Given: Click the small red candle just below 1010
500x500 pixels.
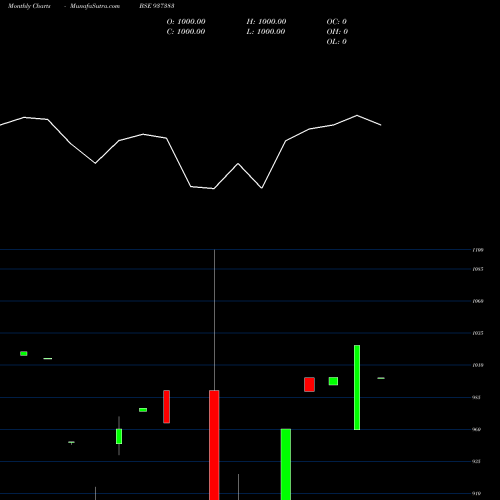Looking at the screenshot, I should tap(309, 384).
